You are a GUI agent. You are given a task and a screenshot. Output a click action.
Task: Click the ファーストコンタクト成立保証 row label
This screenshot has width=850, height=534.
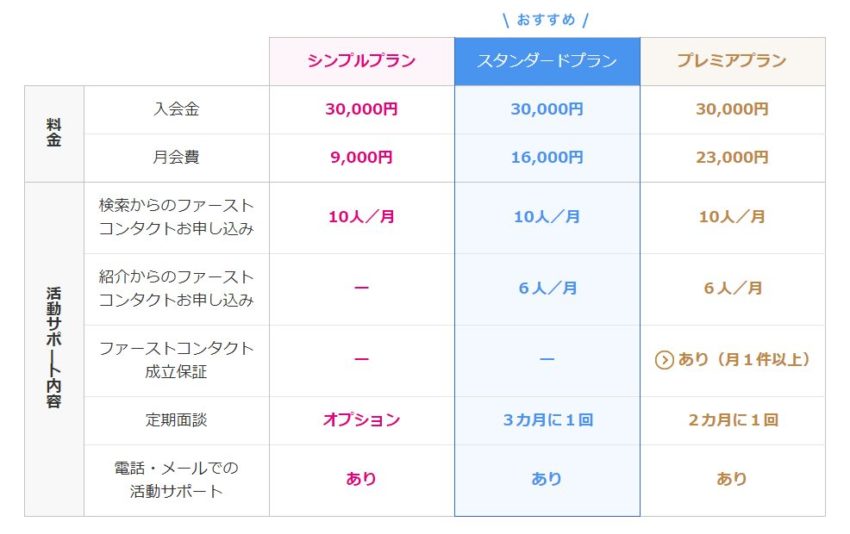(176, 360)
